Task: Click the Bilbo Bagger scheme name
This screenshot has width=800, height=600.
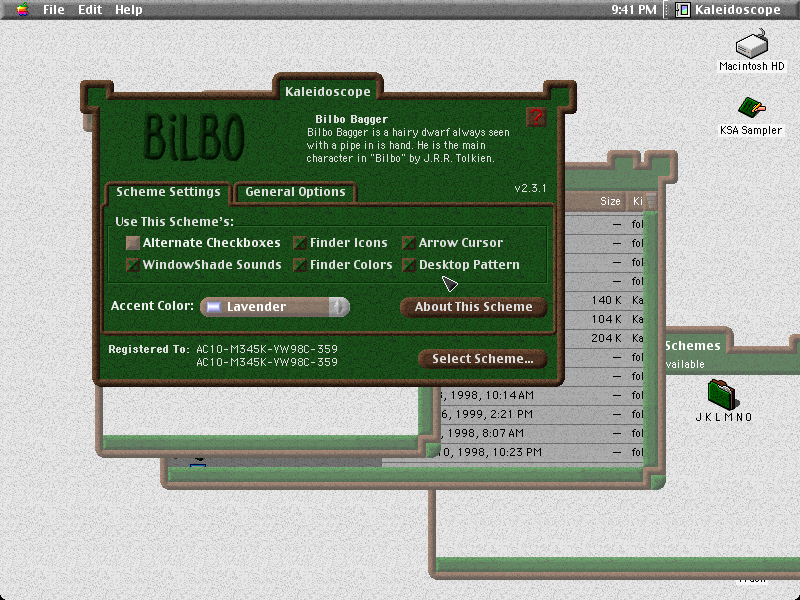Action: click(352, 119)
